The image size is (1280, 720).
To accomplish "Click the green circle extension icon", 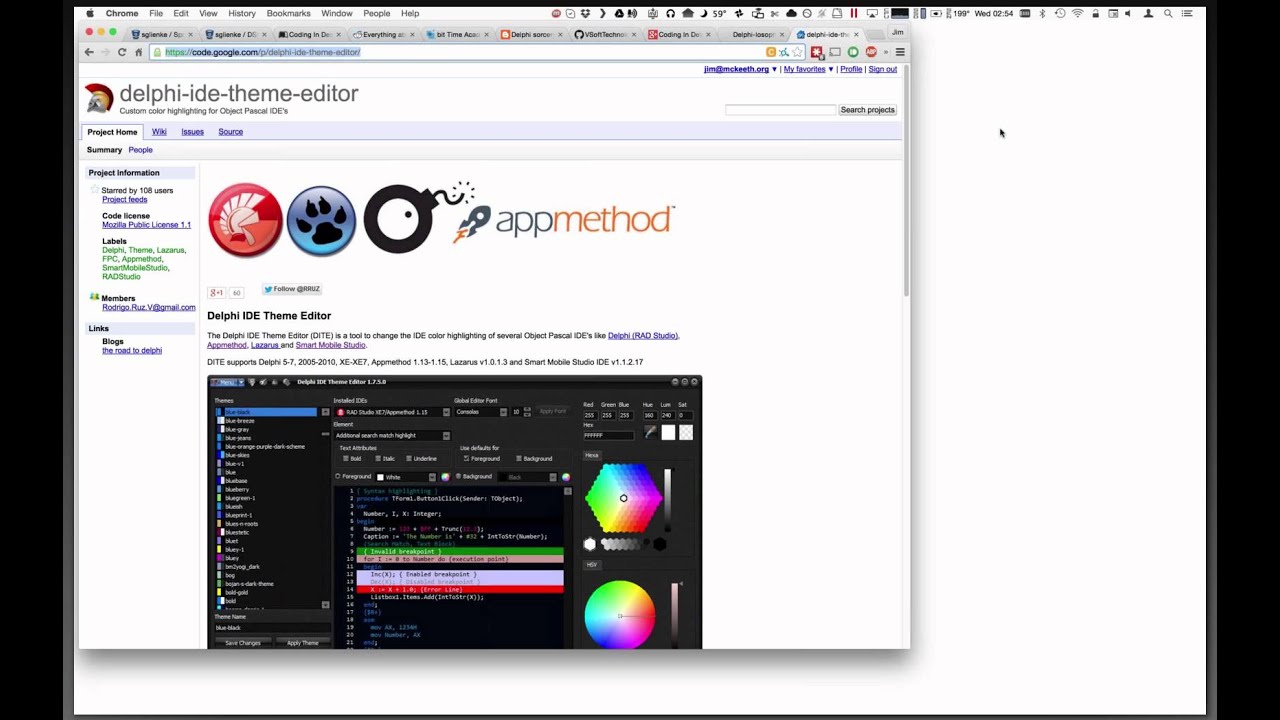I will [853, 52].
